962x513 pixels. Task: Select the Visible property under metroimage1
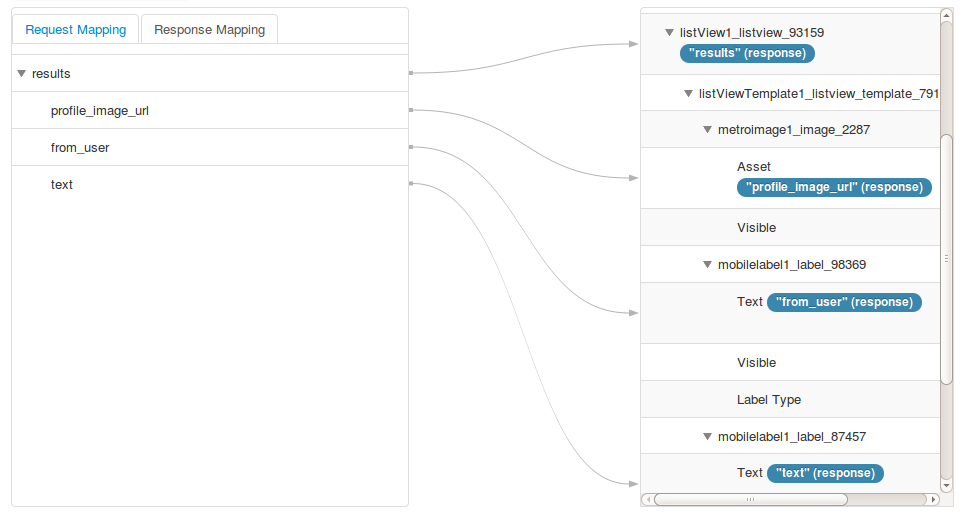tap(756, 228)
